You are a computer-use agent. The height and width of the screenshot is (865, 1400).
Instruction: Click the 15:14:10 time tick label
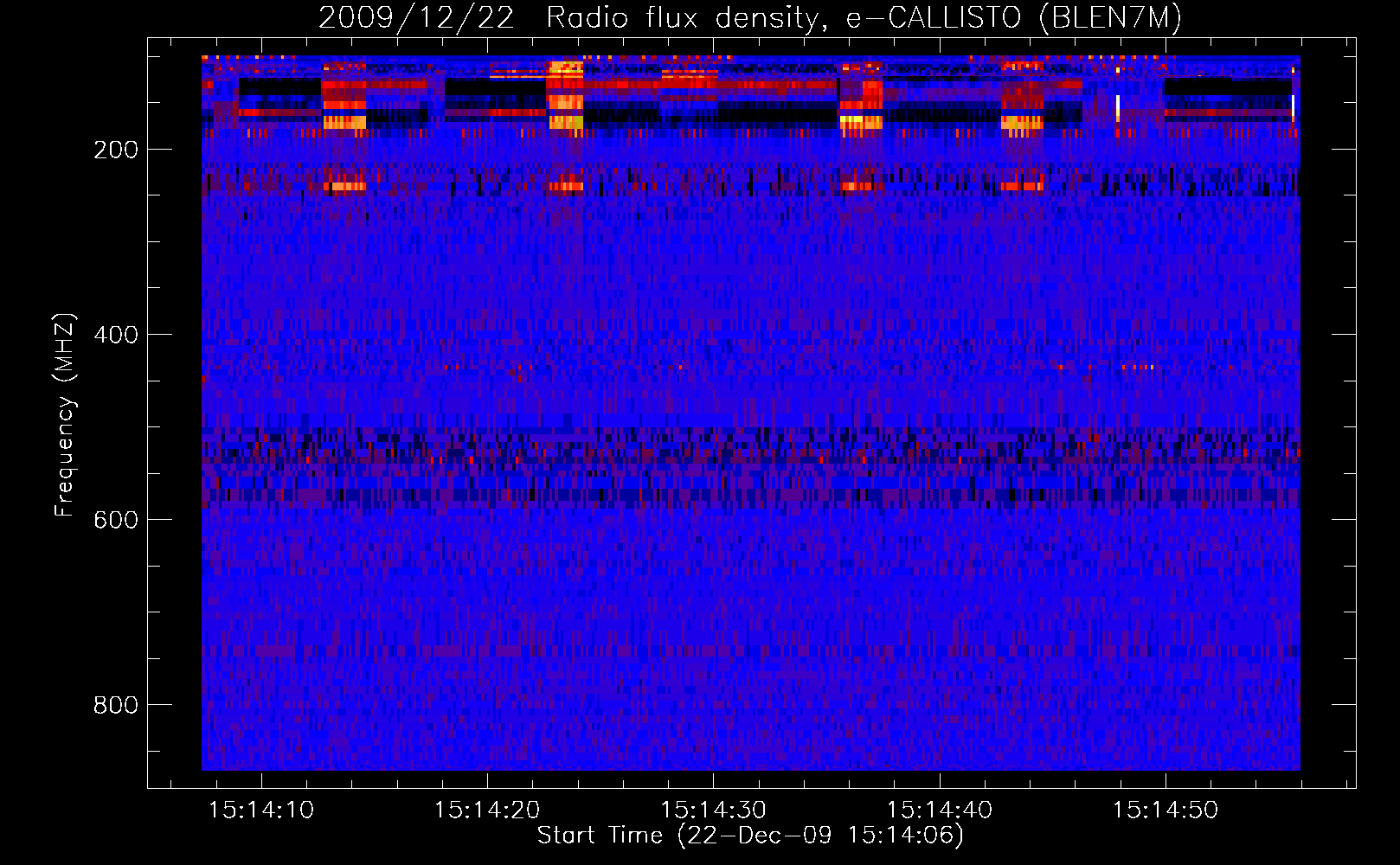click(x=261, y=811)
